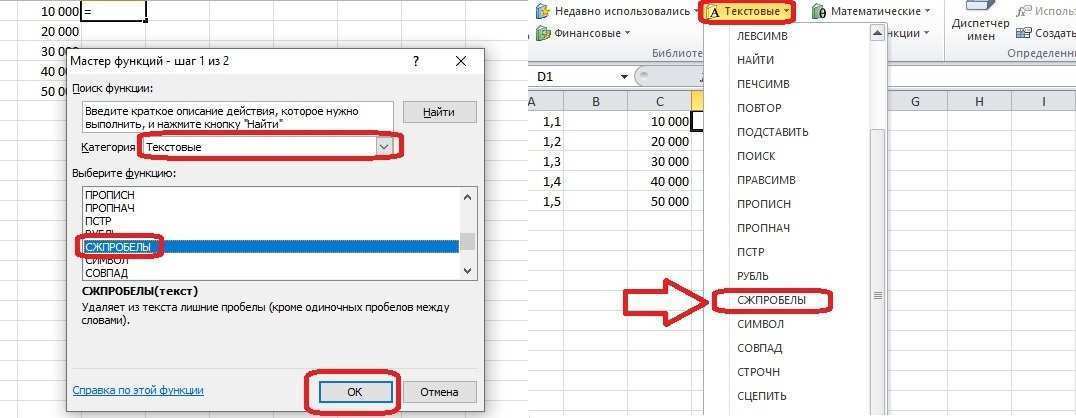
Task: Close the Мастер функций dialog with X
Action: (460, 61)
